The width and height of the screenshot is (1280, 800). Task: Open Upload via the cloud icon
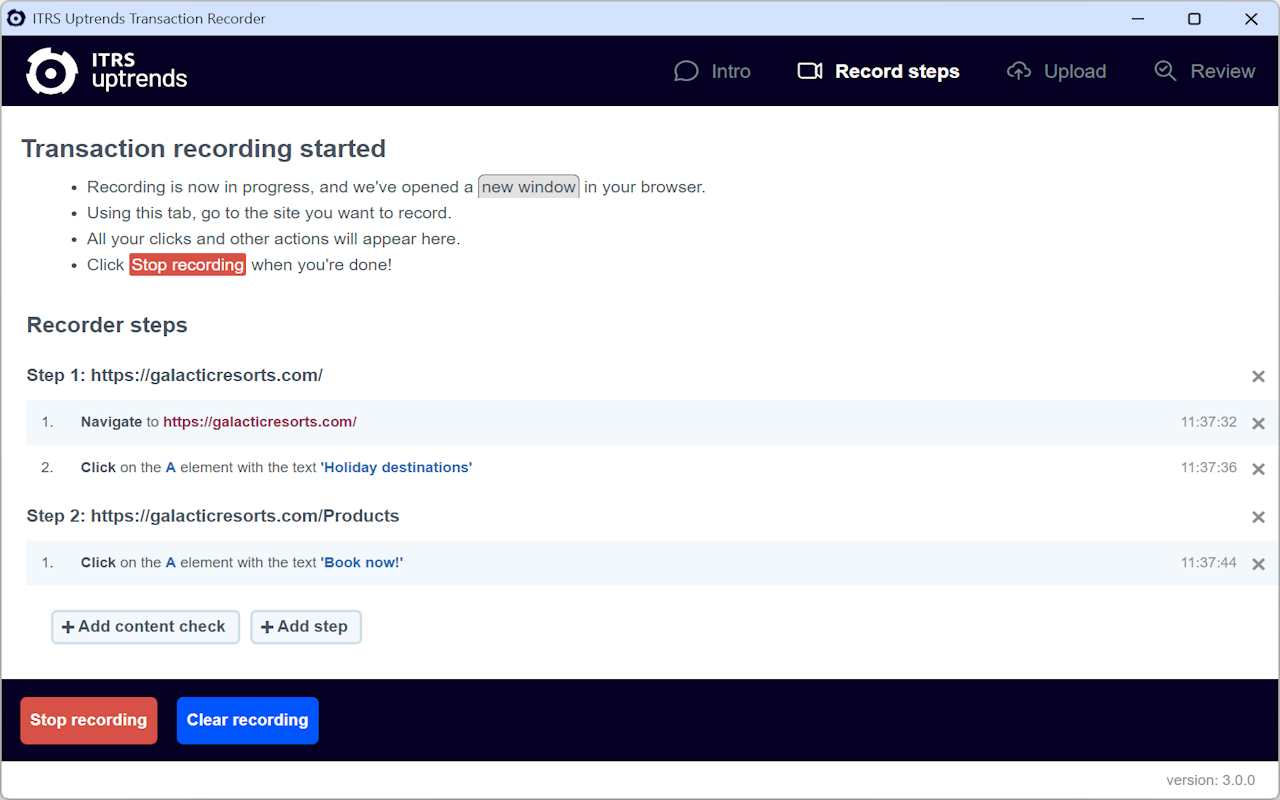(1018, 71)
